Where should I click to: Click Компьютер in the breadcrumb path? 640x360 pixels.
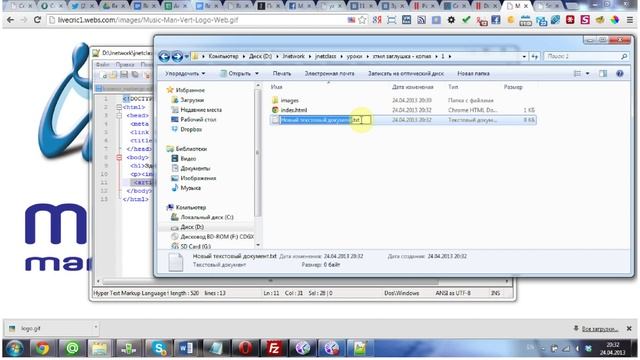223,56
